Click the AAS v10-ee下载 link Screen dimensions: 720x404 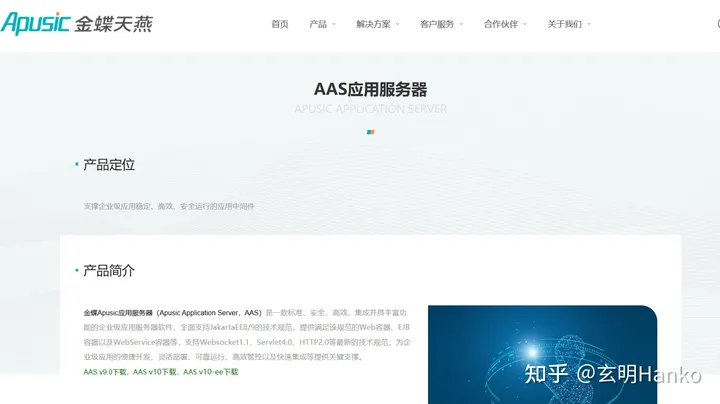click(x=211, y=372)
